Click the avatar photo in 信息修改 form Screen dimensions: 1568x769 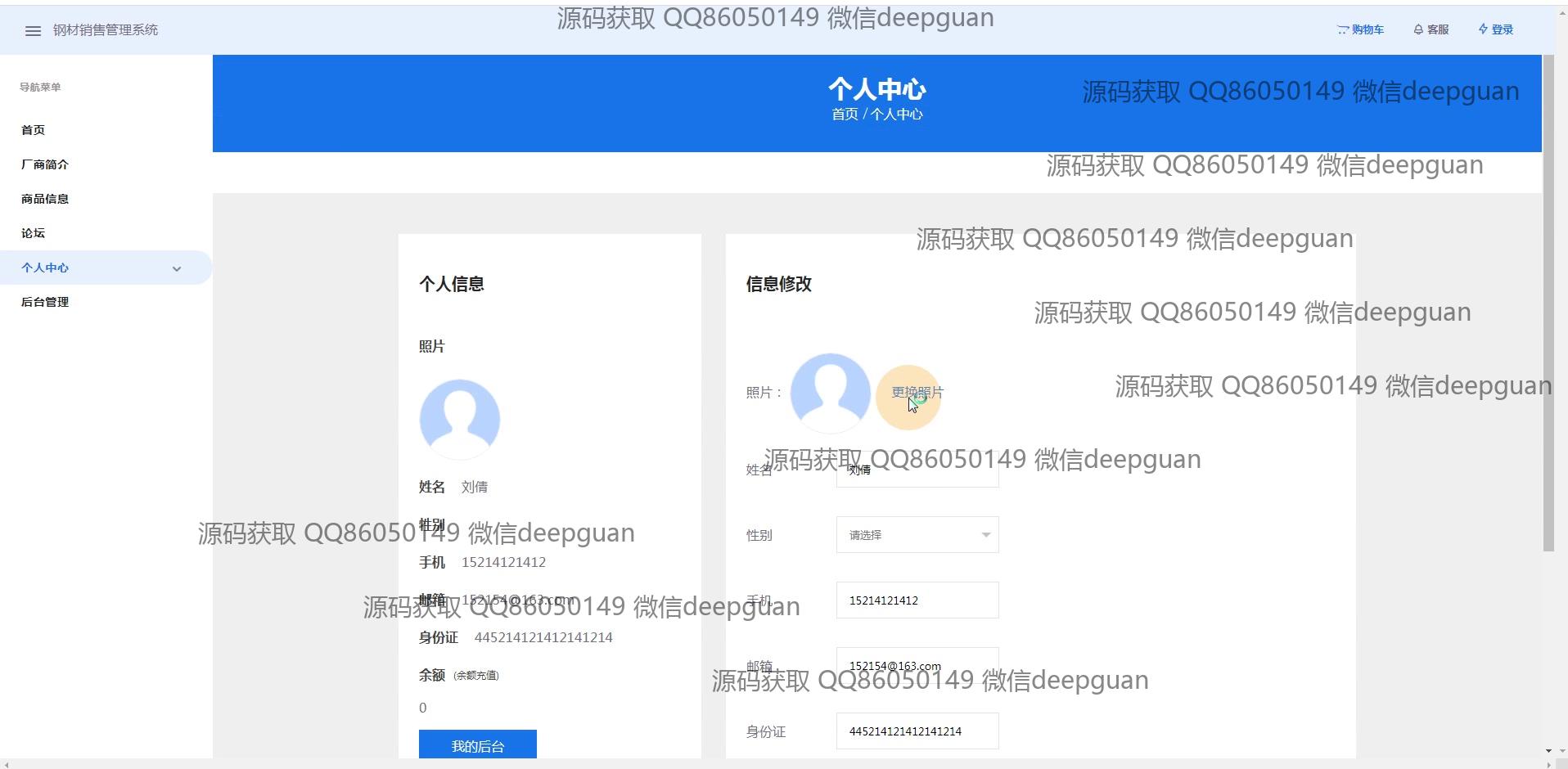830,393
